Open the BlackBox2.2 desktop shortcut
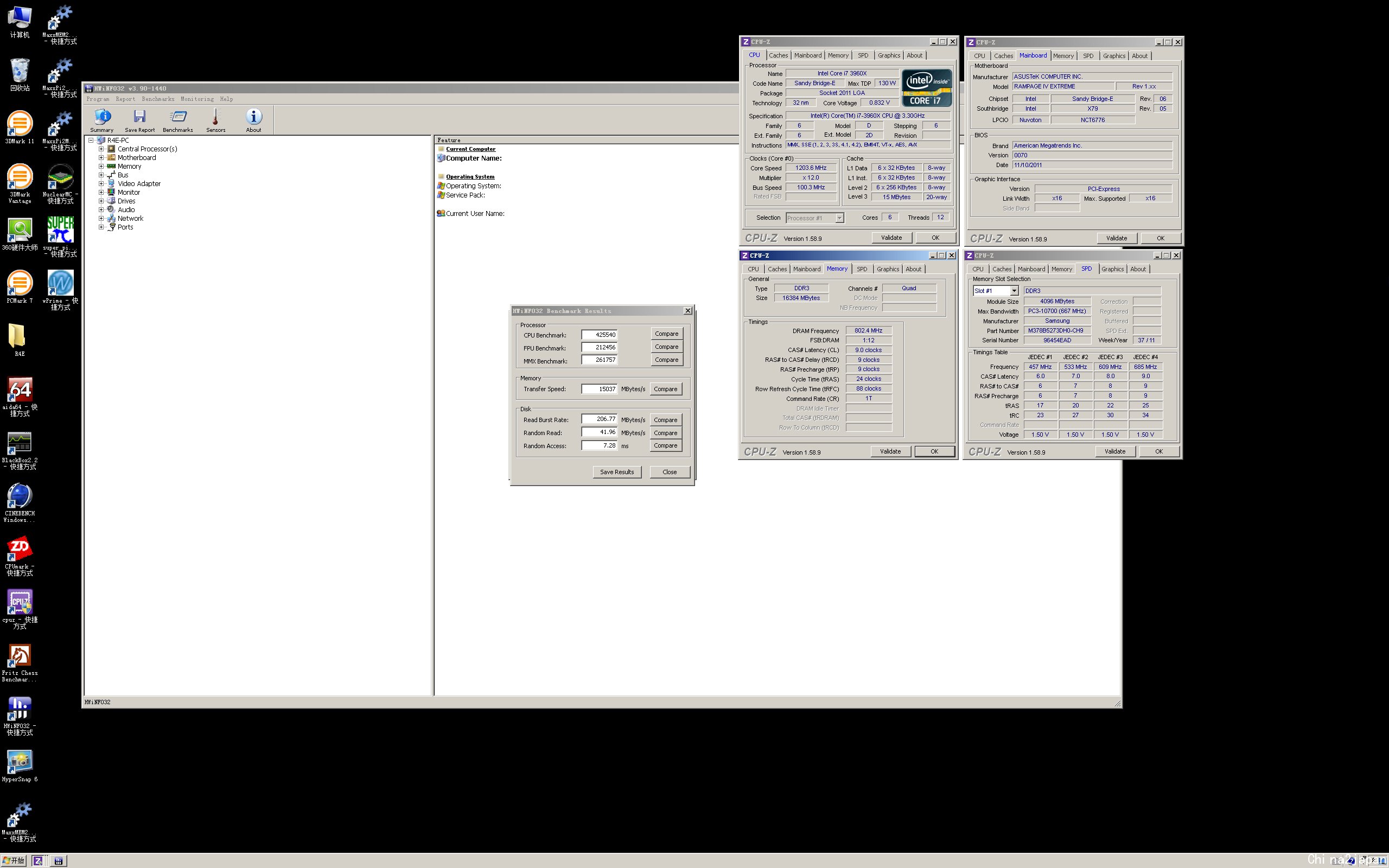The height and width of the screenshot is (868, 1389). (x=20, y=450)
